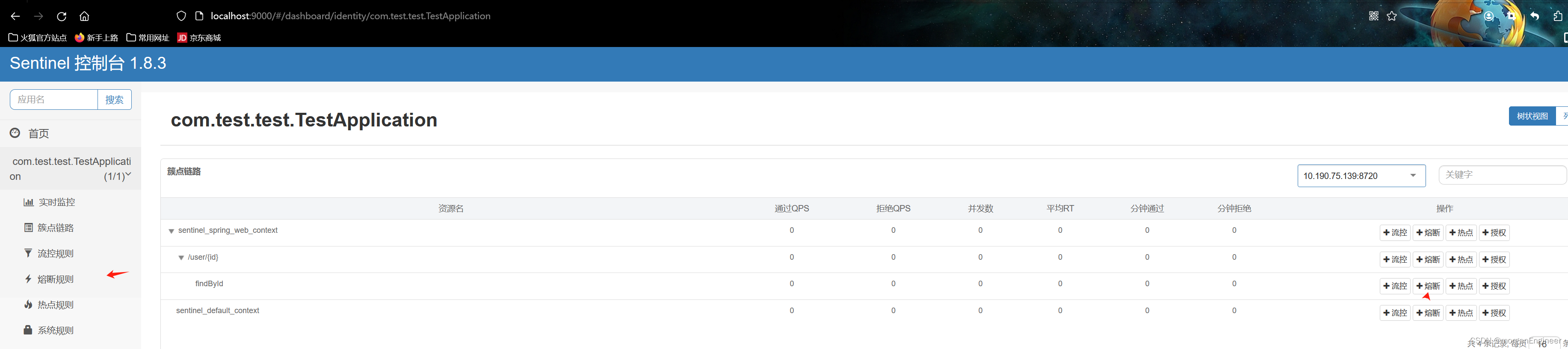Add 热点 rule for /user/{id}
Screen dimensions: 1568x349
point(1461,260)
